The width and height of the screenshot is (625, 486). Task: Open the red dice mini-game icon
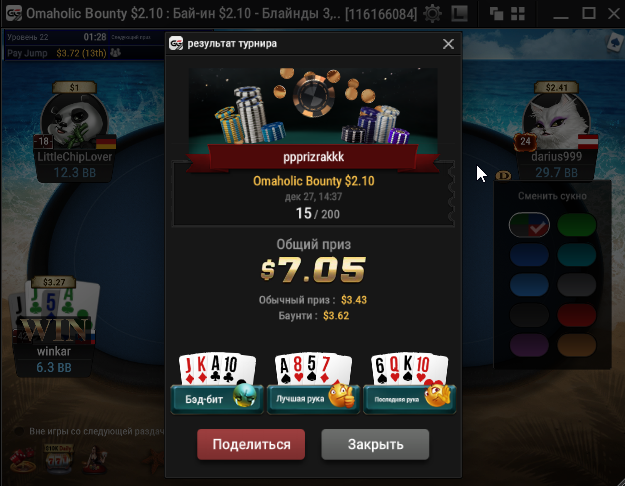(23, 460)
